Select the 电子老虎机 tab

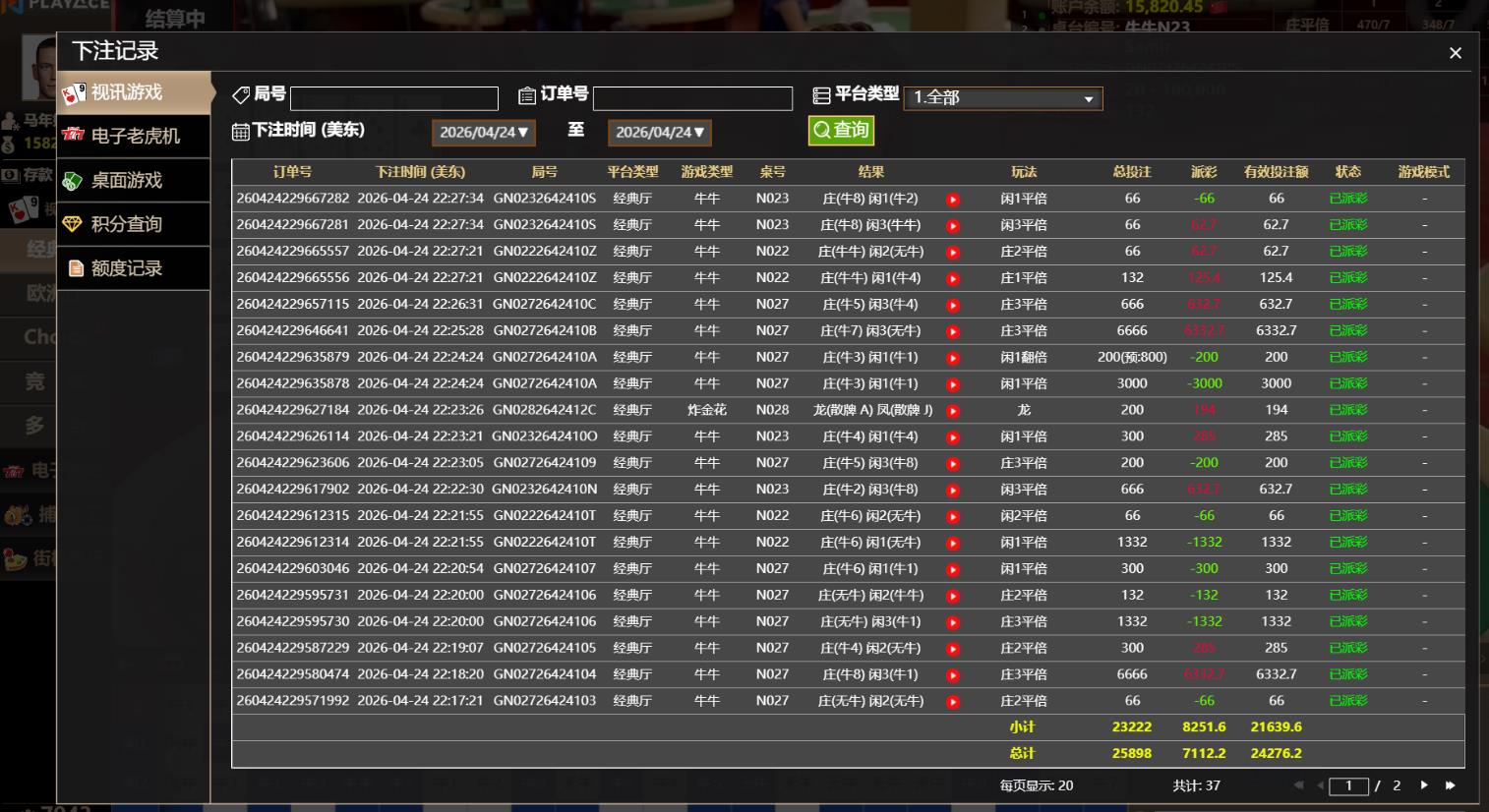pyautogui.click(x=134, y=136)
